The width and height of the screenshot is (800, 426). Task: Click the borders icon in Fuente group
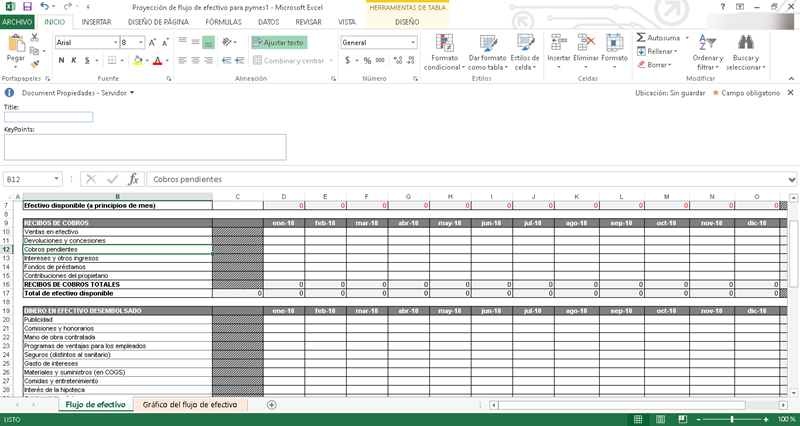[112, 60]
